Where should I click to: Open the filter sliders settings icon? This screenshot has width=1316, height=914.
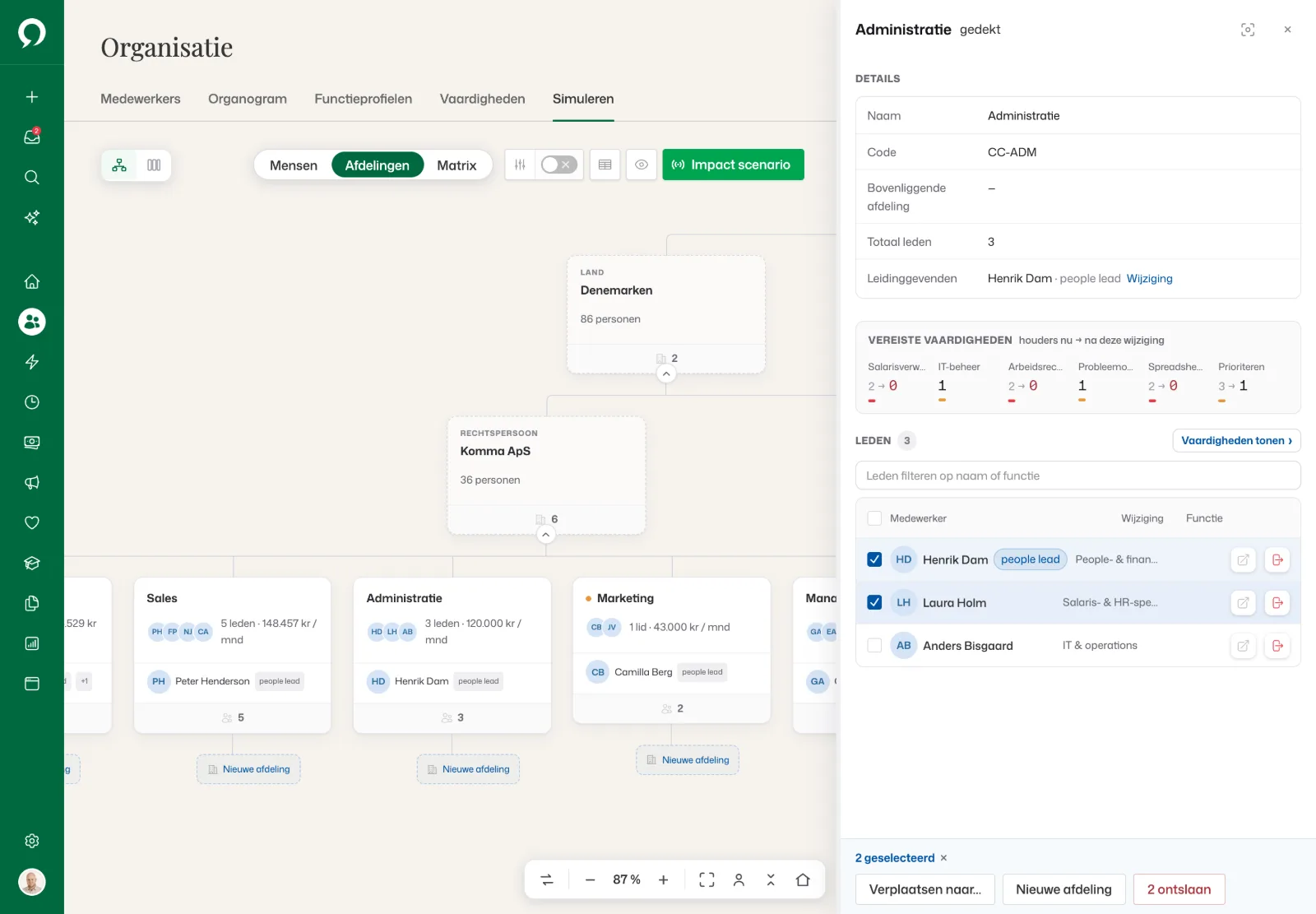coord(520,165)
